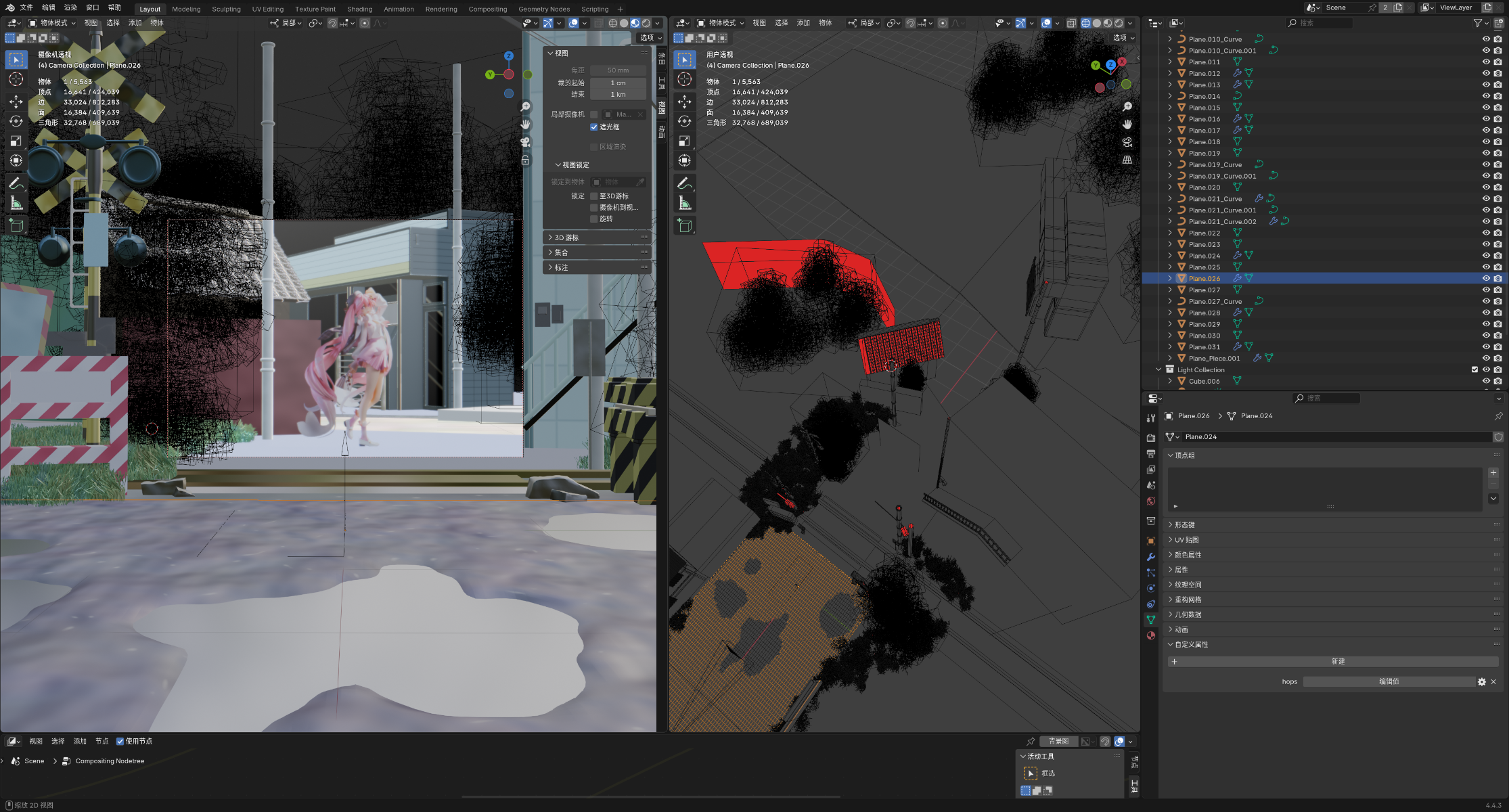Open the World properties tab
The image size is (1509, 812).
1151,501
